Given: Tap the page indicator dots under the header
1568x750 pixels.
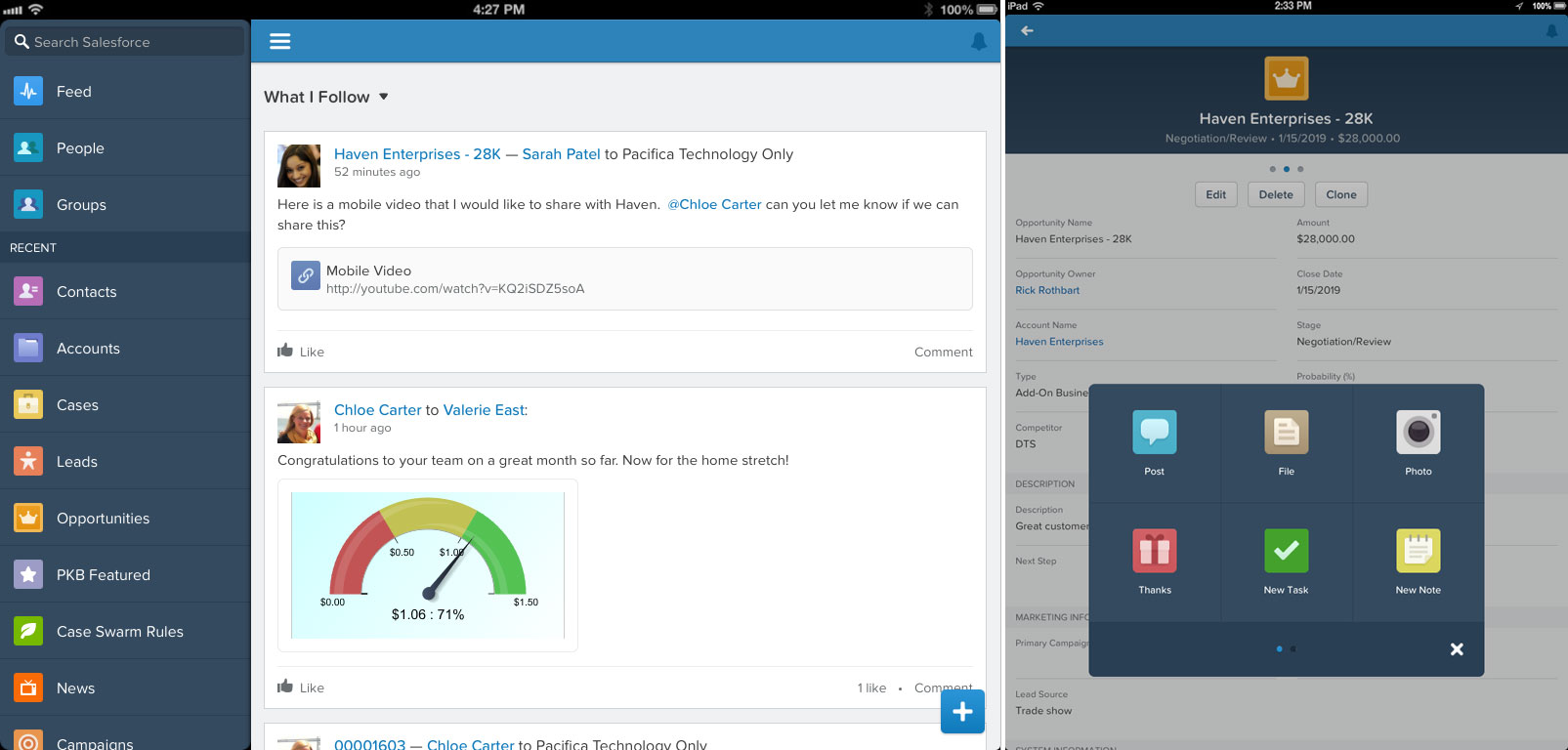Looking at the screenshot, I should click(1286, 169).
